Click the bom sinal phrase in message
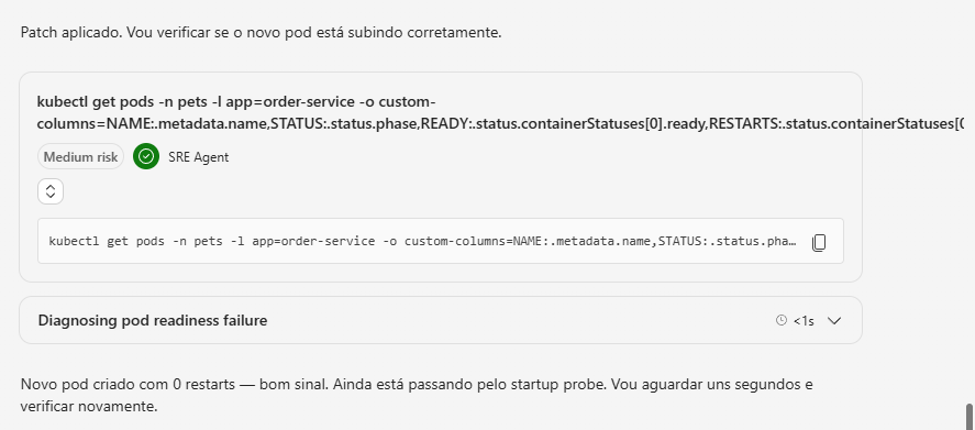Viewport: 975px width, 430px height. 292,385
